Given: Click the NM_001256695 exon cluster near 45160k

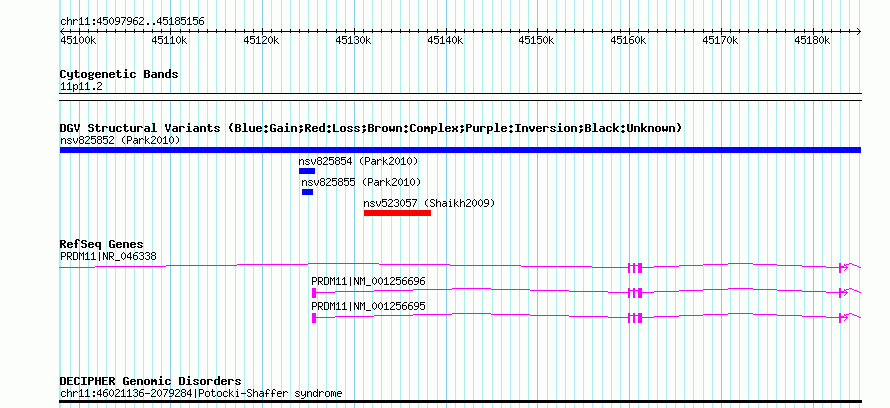Looking at the screenshot, I should click(635, 318).
